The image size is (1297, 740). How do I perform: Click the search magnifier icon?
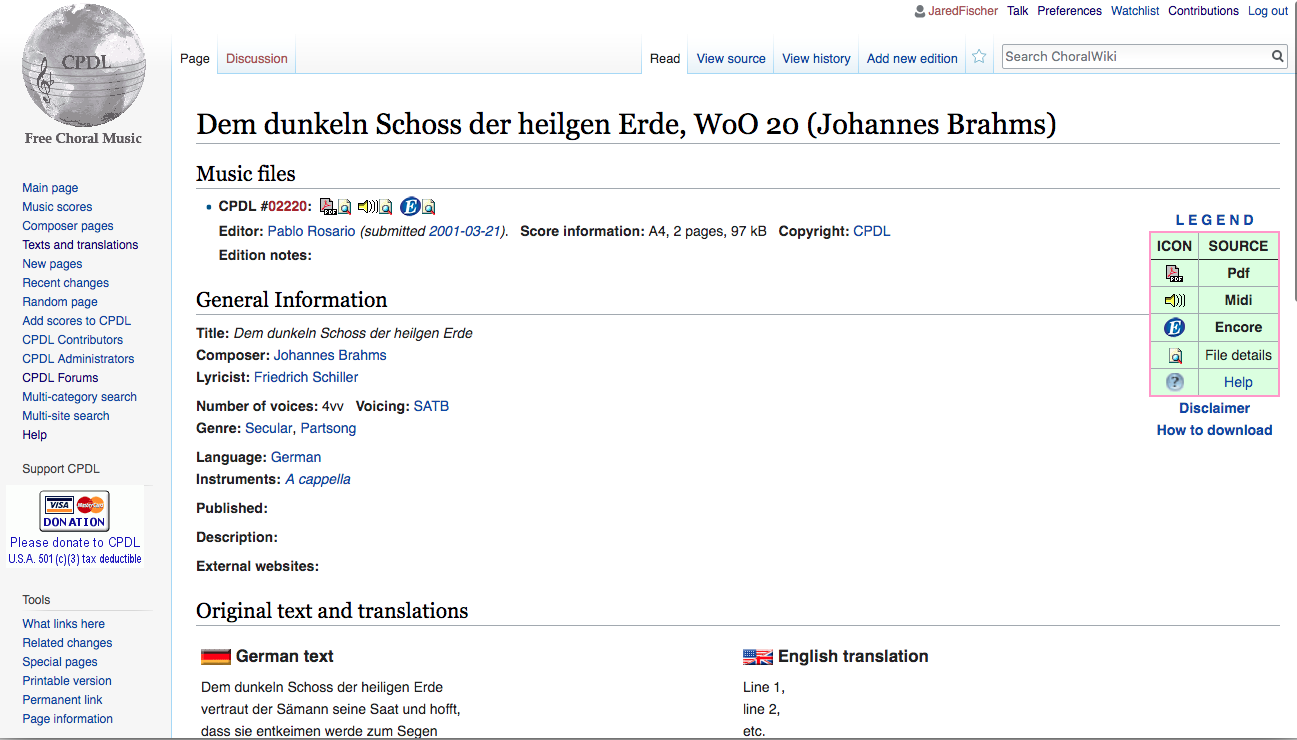[1277, 57]
